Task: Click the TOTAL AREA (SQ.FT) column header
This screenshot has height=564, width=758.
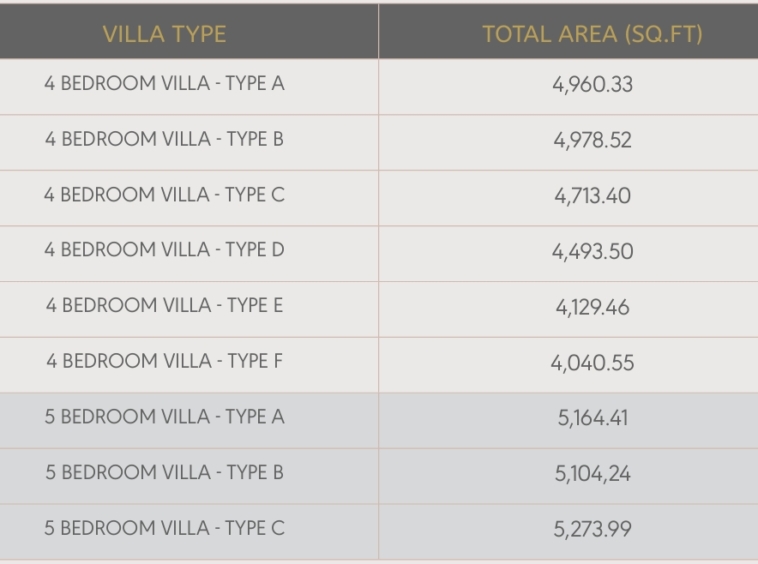Action: pyautogui.click(x=592, y=34)
